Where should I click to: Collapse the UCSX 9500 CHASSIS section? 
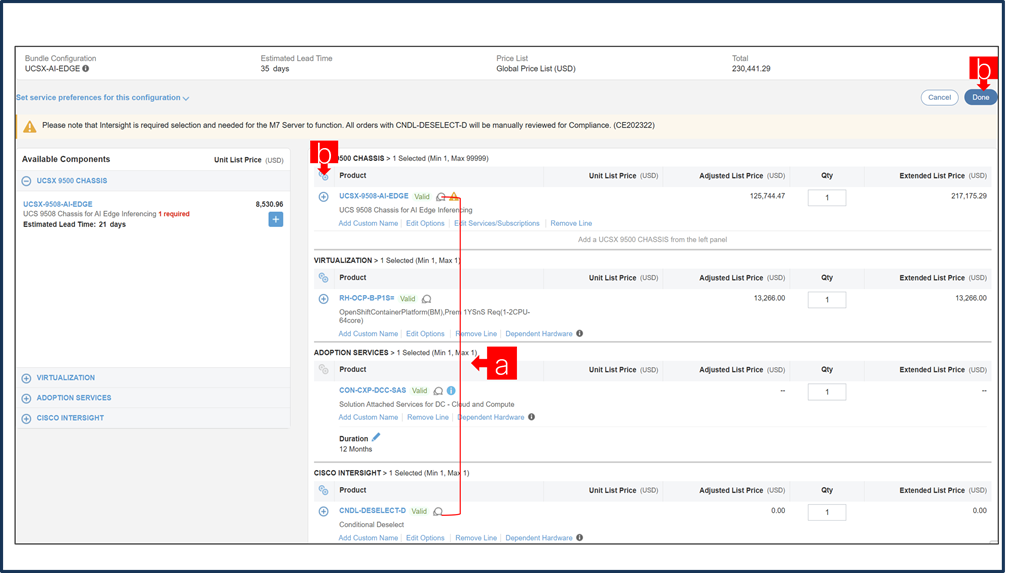[x=26, y=181]
